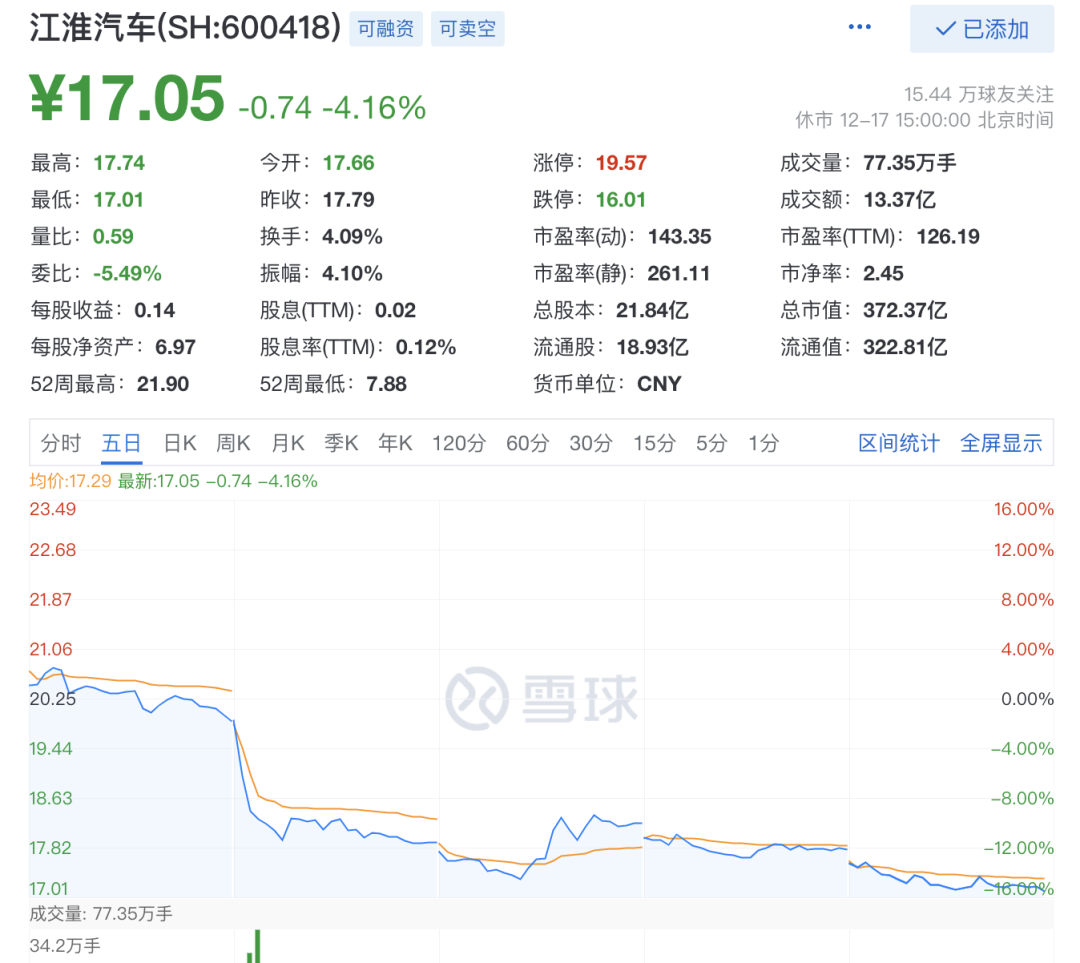Click the 成交量 value 77.35万手 in stats
Image resolution: width=1080 pixels, height=963 pixels.
tap(910, 163)
